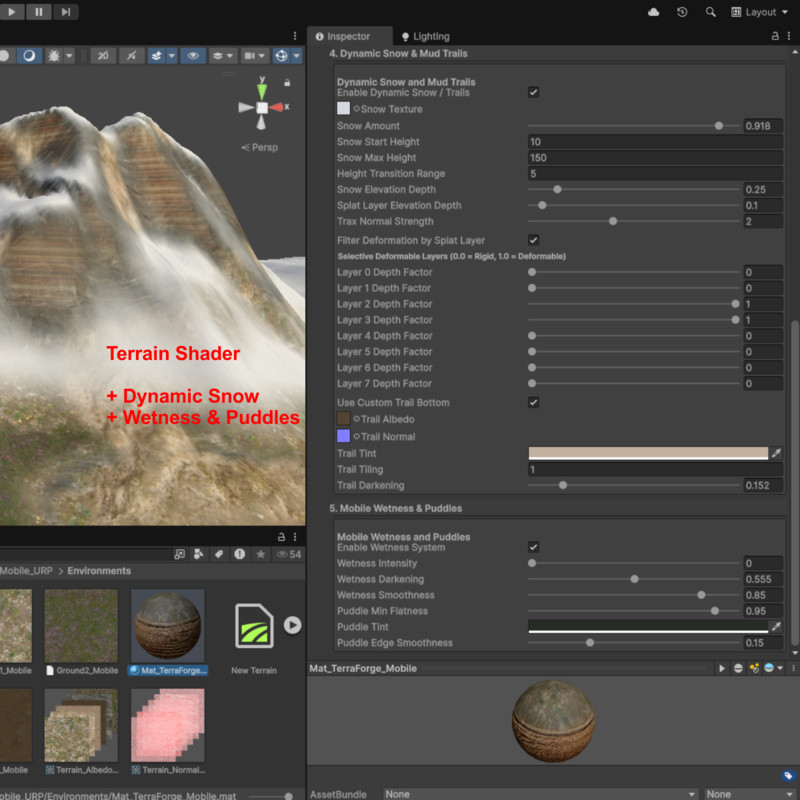Click the Height Transition Range field
Screen dimensions: 800x800
(655, 173)
